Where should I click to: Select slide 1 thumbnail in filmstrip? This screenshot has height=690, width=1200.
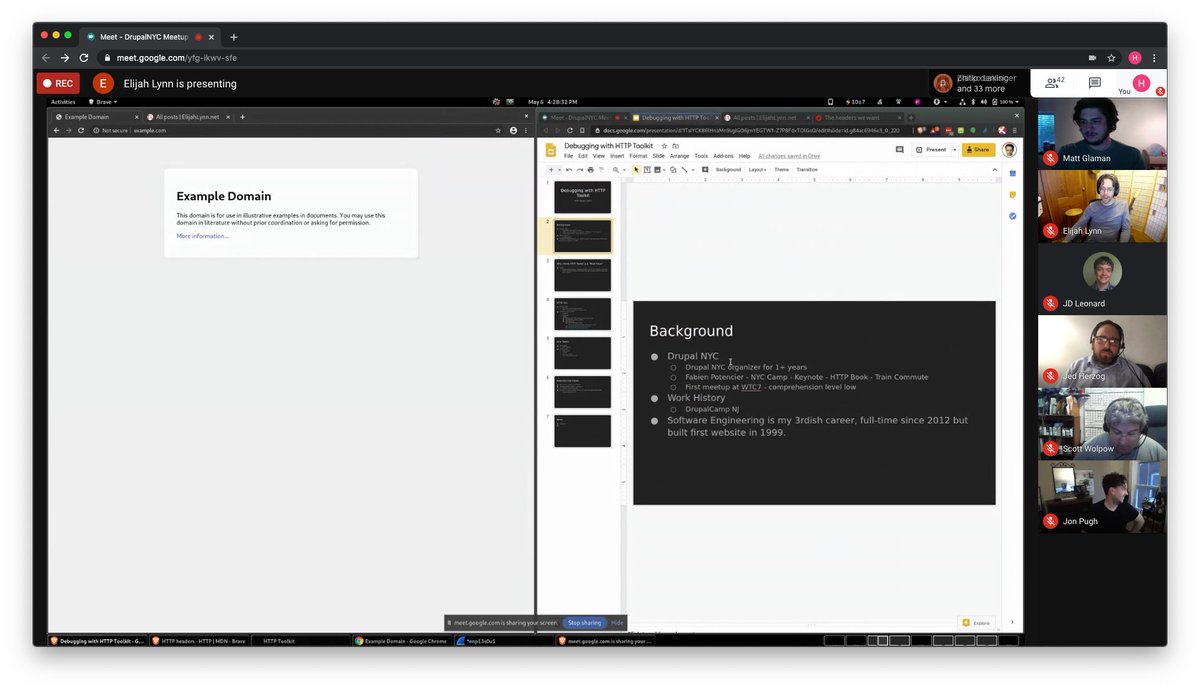[582, 196]
